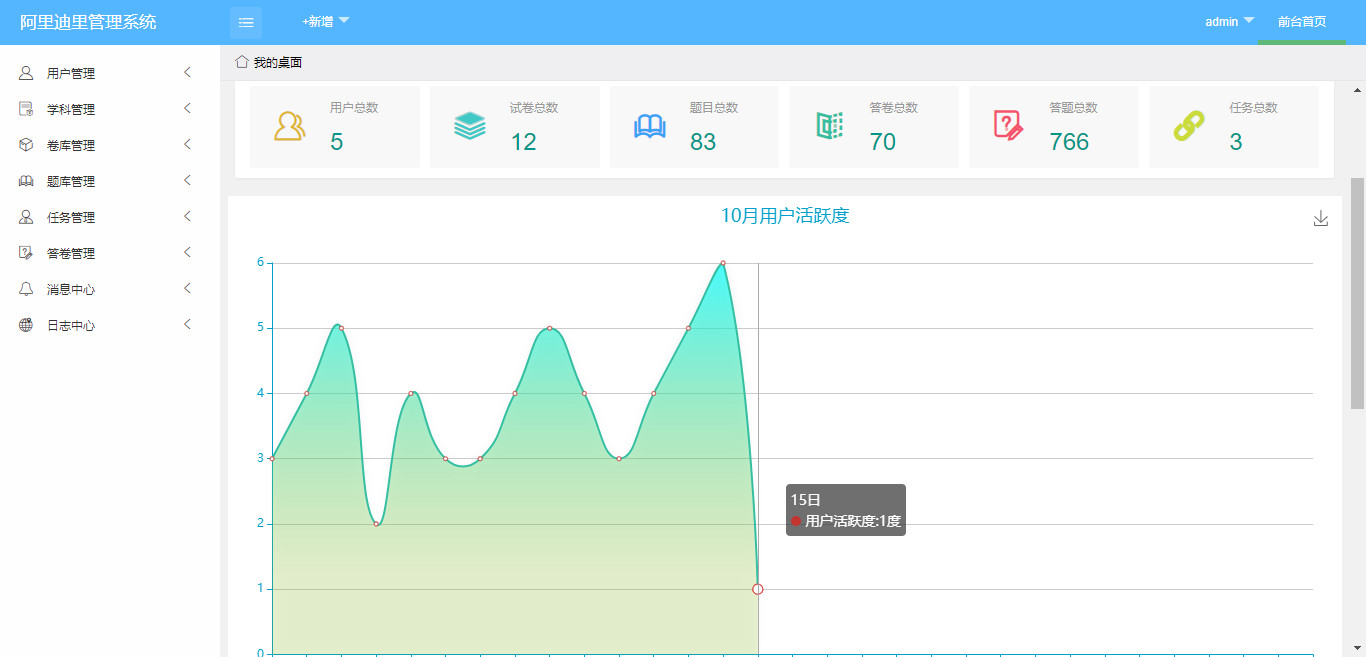Click the 用户总数 value 5
Screen dimensions: 1366x657
click(336, 142)
